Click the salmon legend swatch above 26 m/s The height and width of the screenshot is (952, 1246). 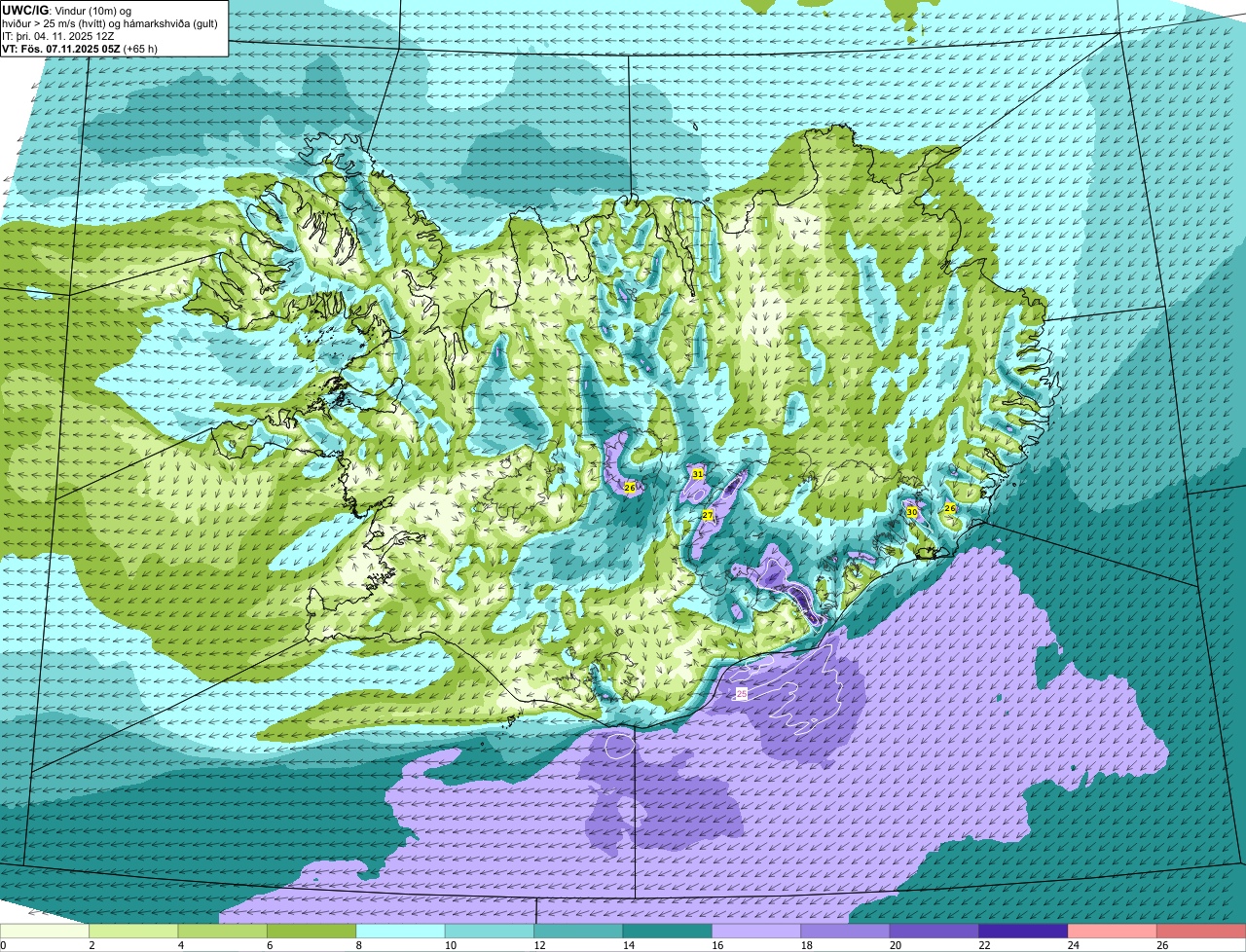coord(1201,932)
